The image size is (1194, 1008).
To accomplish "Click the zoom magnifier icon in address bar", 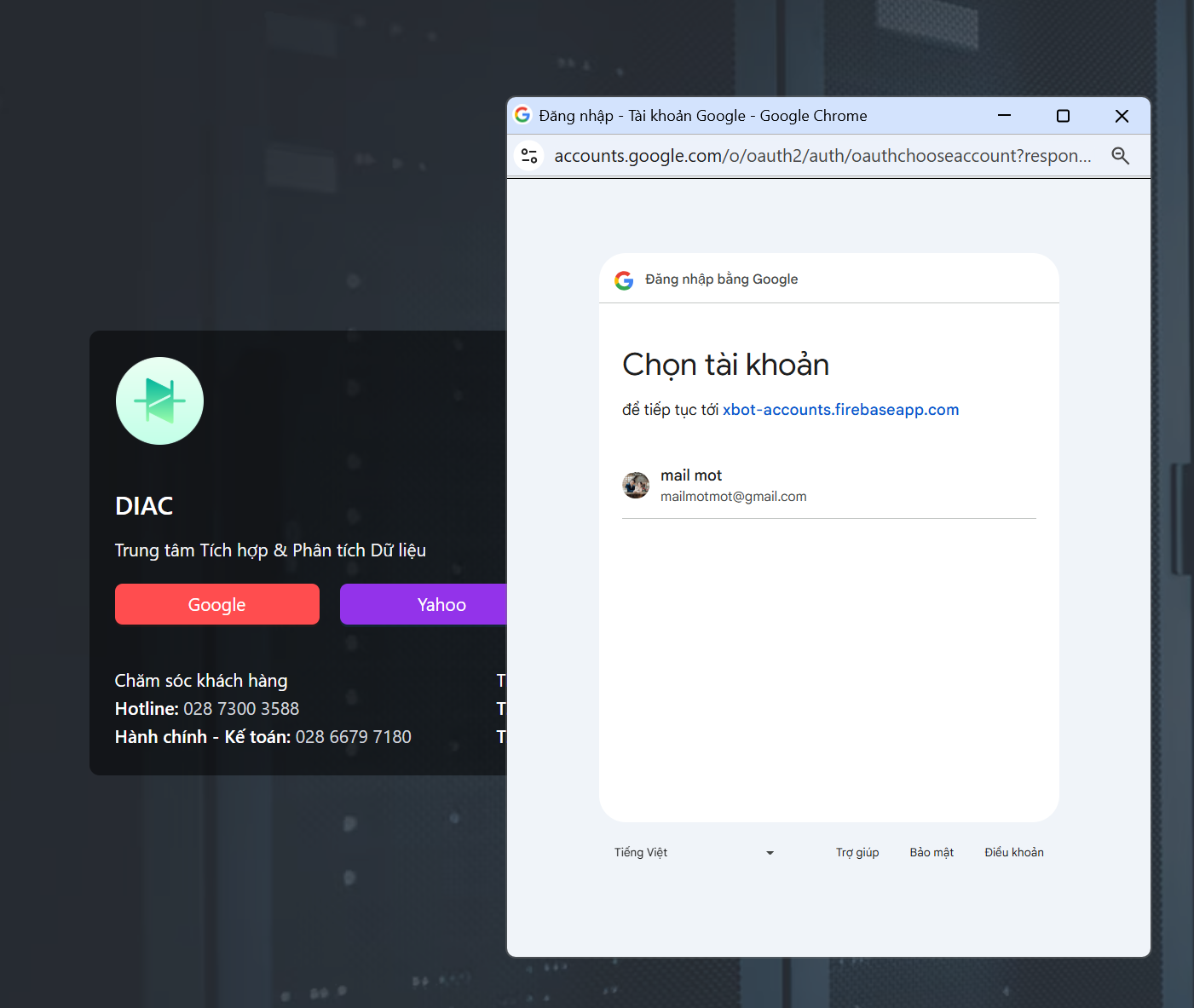I will [x=1120, y=156].
